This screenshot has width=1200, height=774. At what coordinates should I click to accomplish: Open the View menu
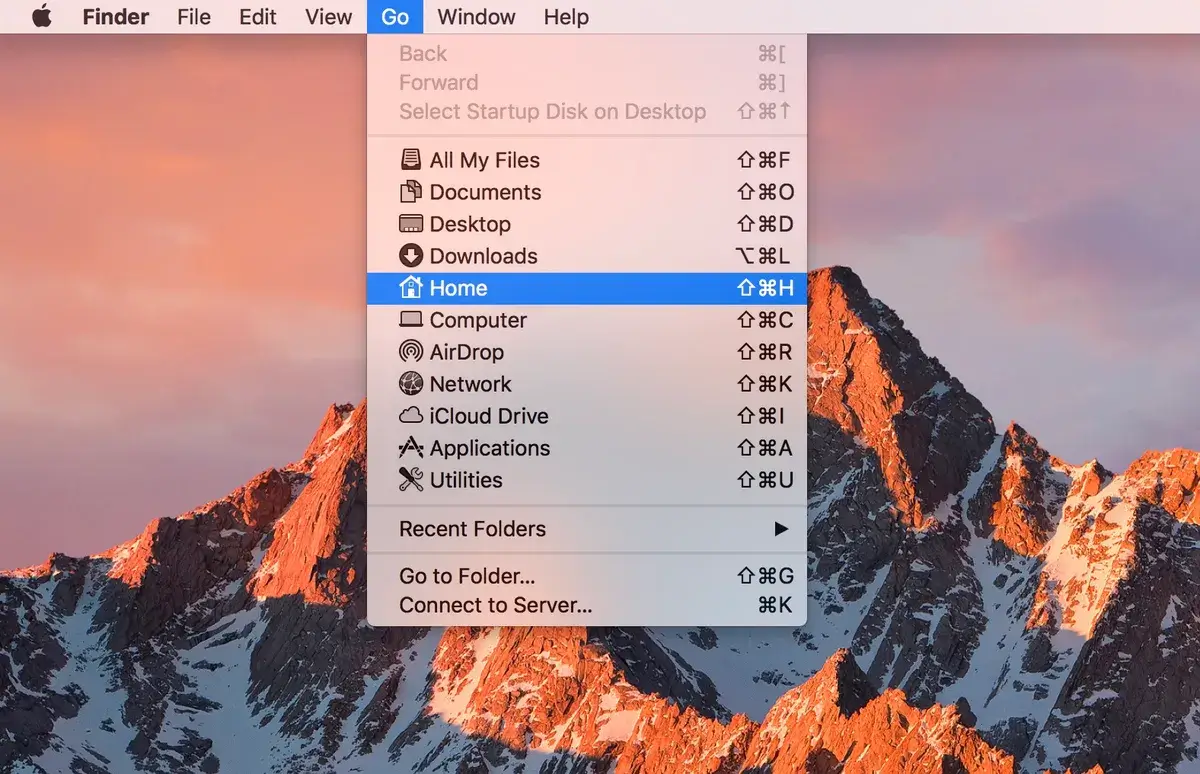click(329, 17)
